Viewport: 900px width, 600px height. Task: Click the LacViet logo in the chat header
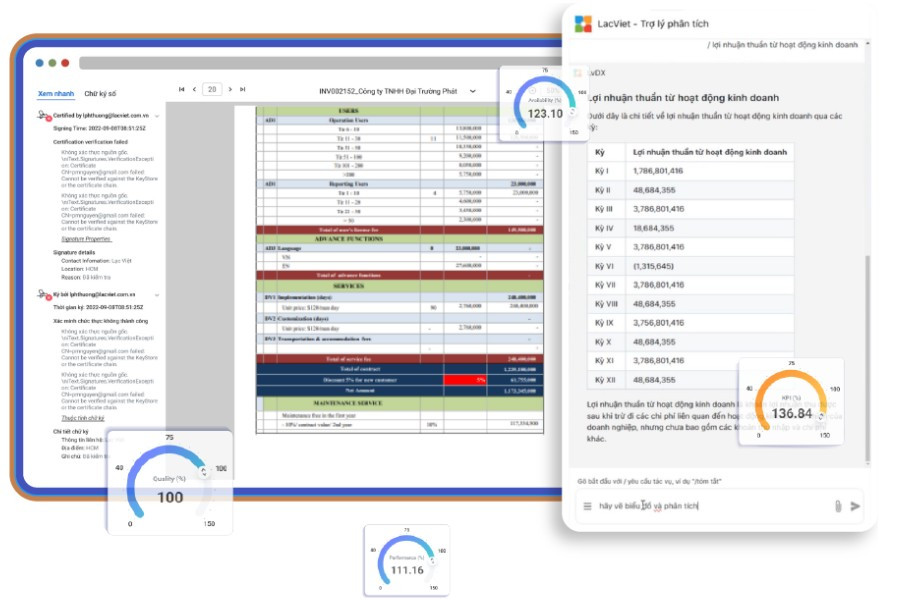(x=582, y=22)
